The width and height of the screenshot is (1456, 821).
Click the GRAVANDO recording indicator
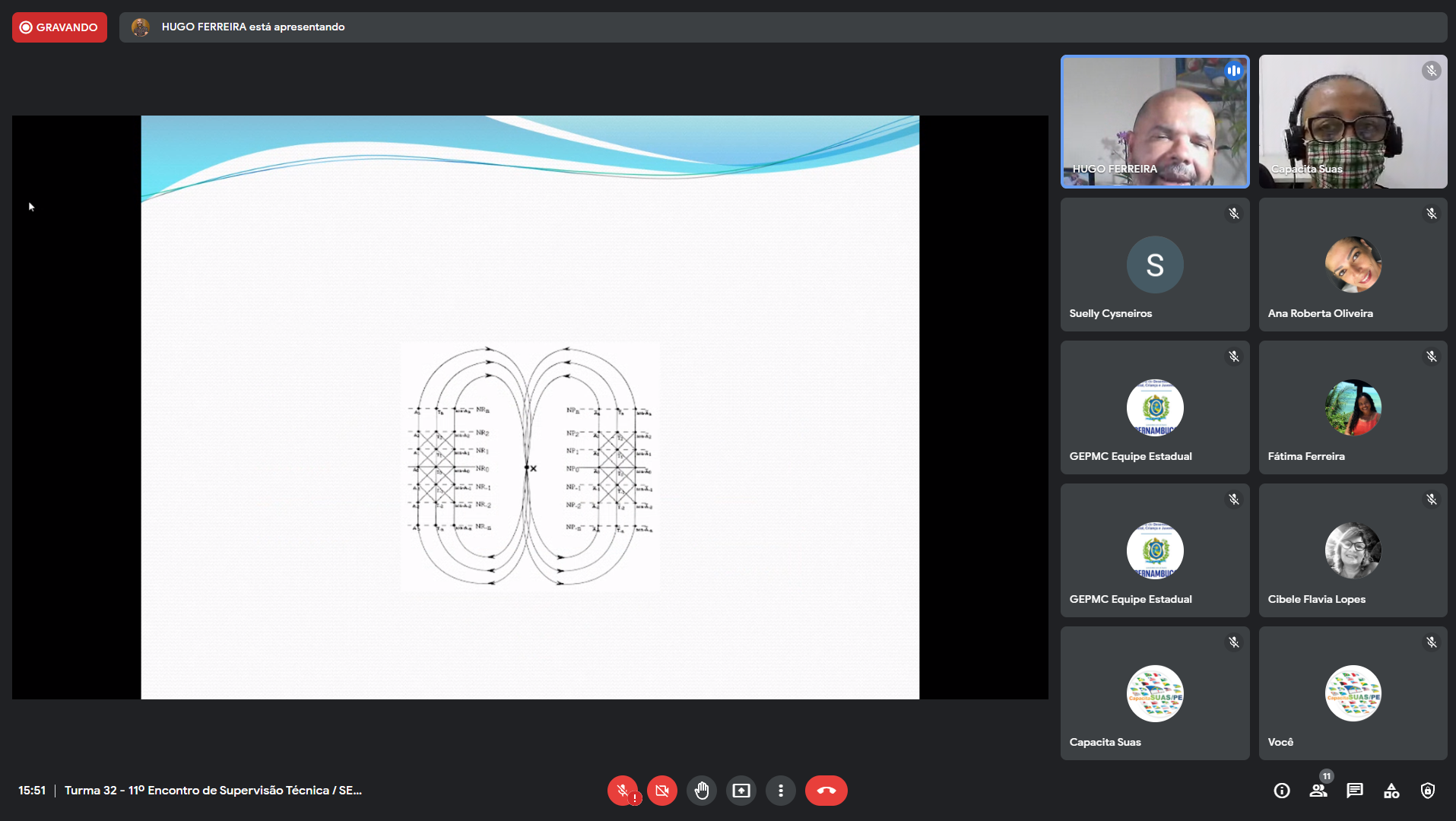pyautogui.click(x=59, y=27)
